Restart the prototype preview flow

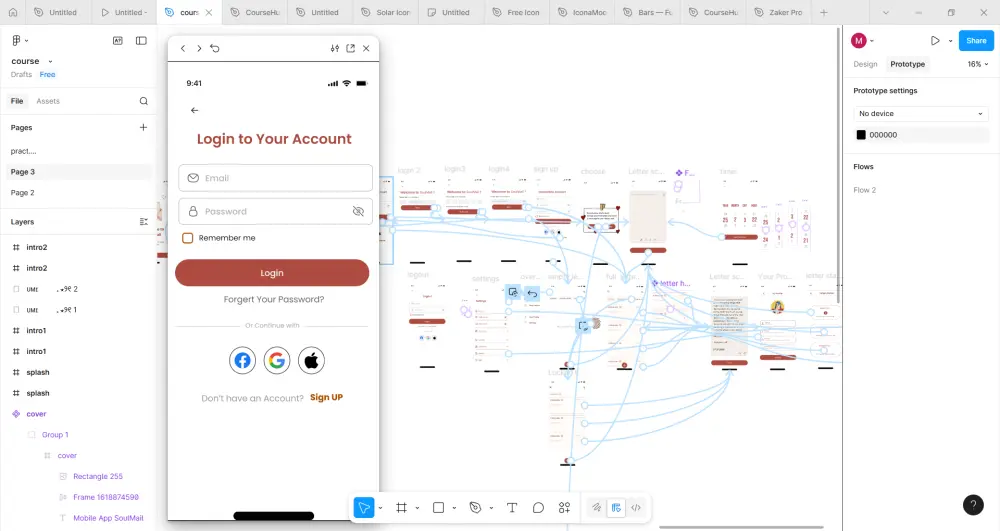[x=215, y=48]
